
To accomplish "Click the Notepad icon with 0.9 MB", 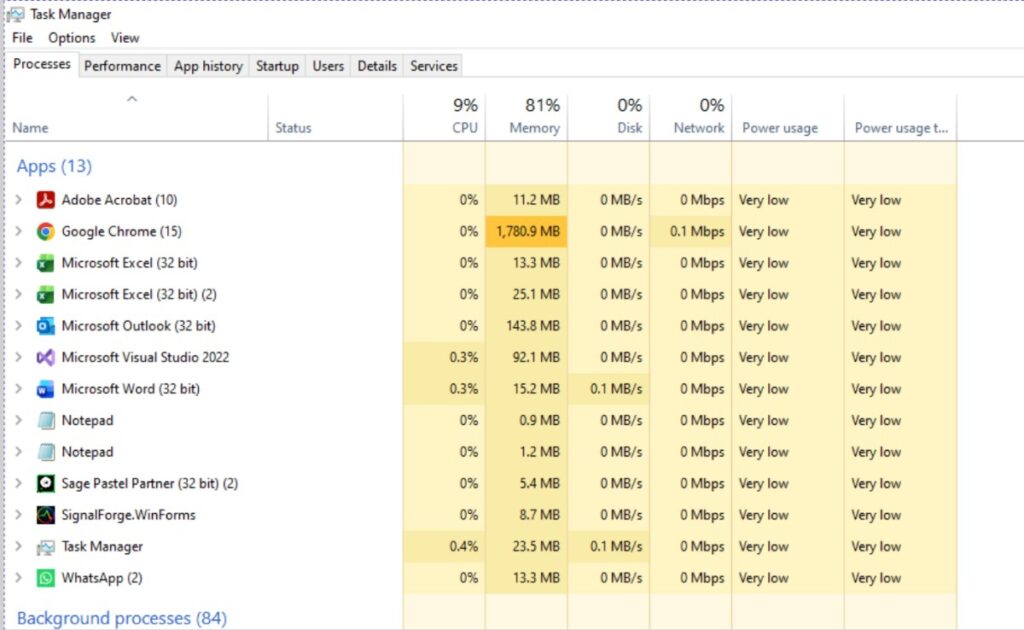I will pos(45,420).
